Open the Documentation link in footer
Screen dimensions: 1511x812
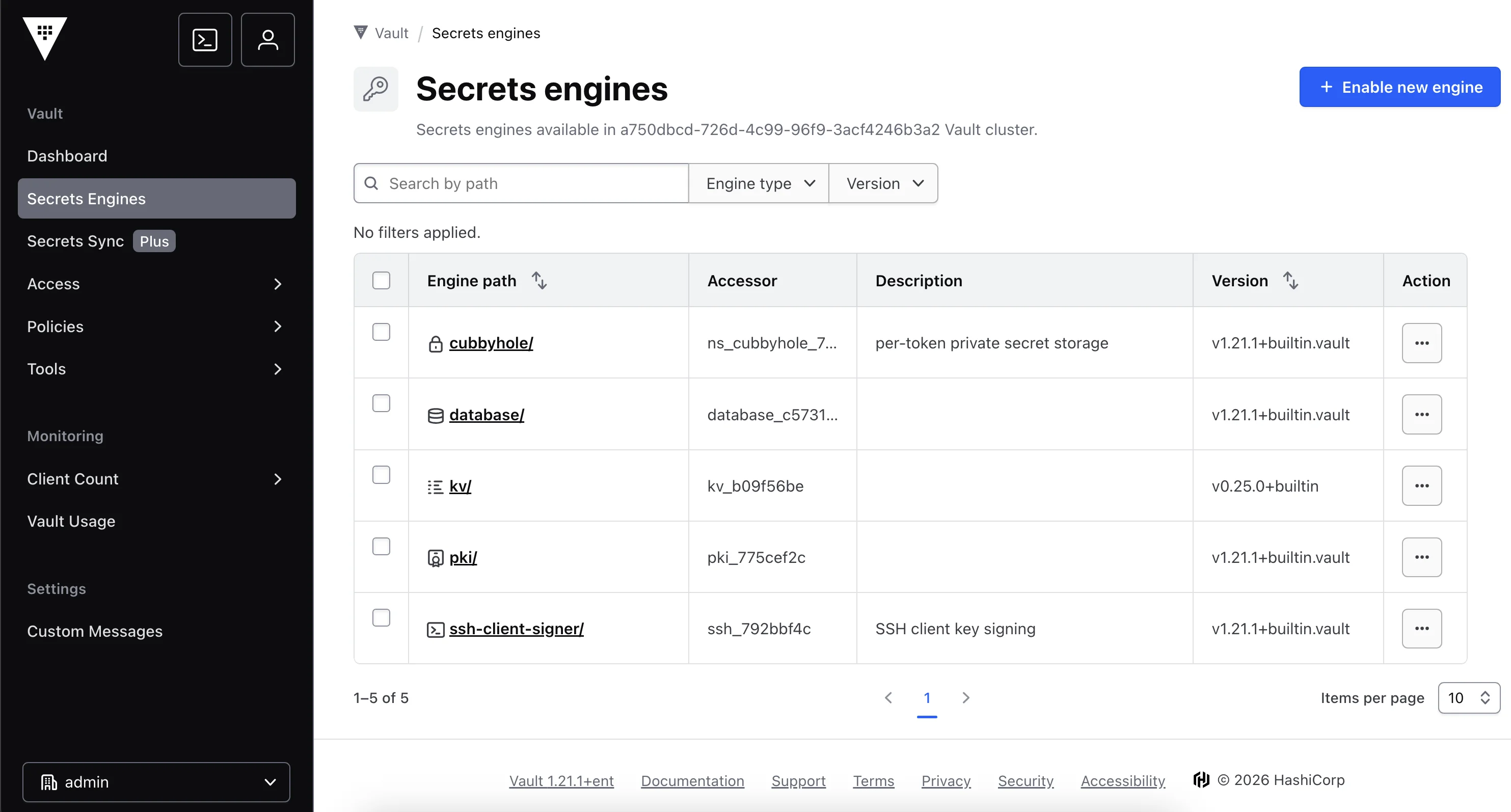tap(693, 780)
